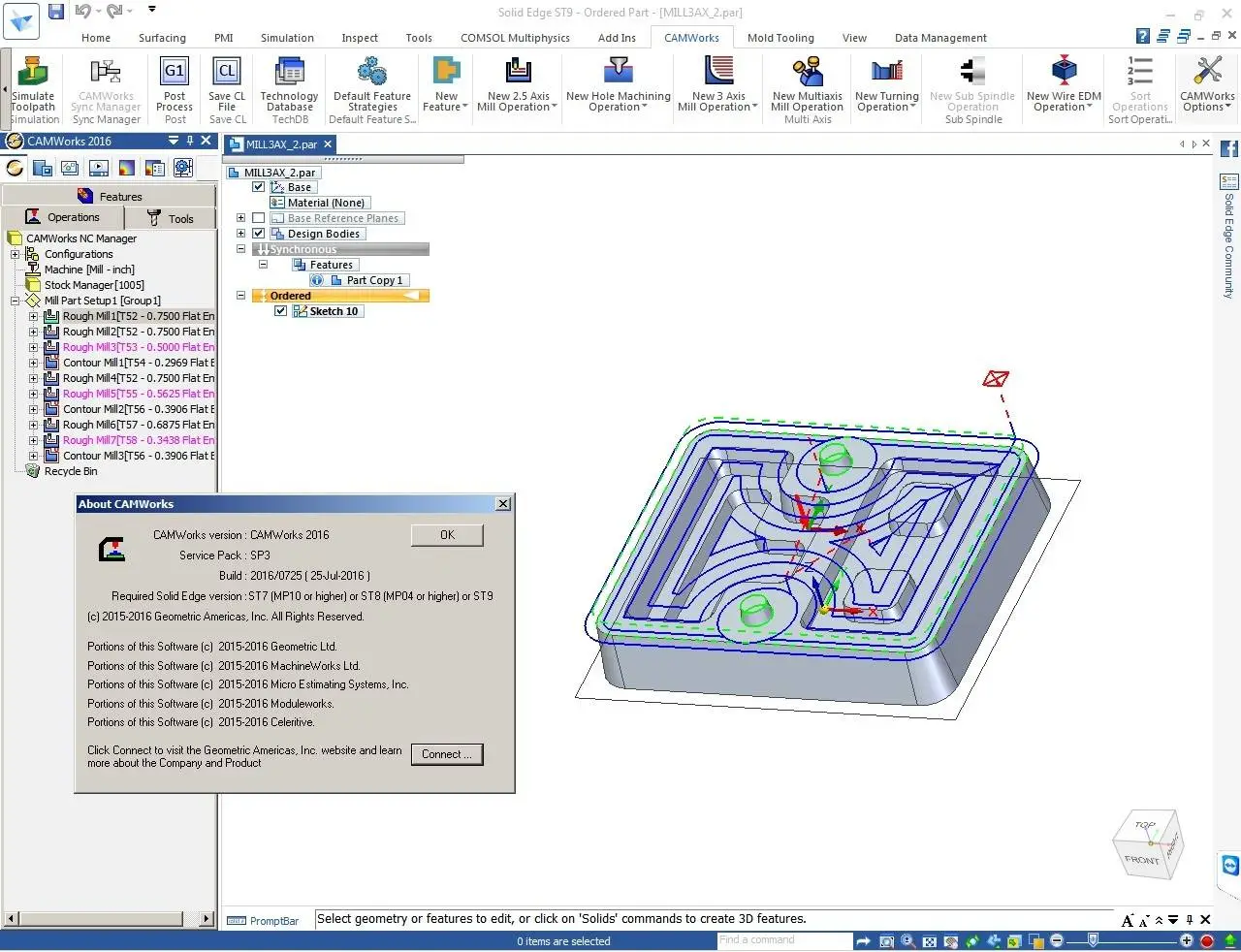Click the Rotate view icon in status bar
Screen dimensions: 1241x952
click(x=972, y=940)
